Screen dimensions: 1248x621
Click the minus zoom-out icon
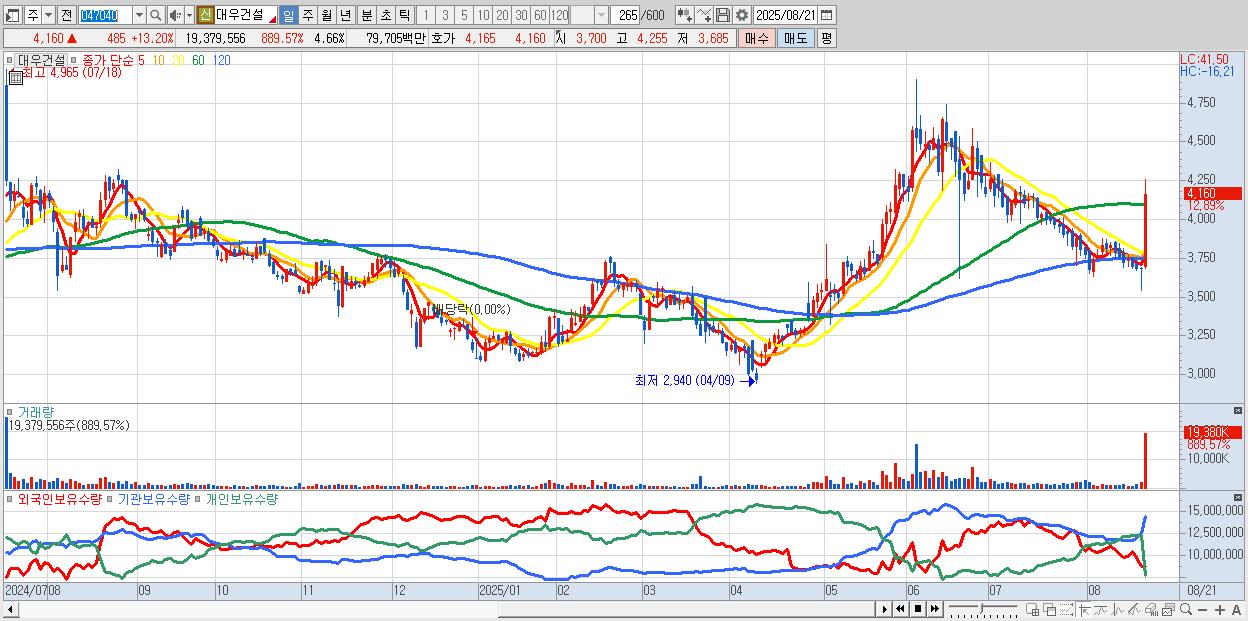tap(1203, 609)
